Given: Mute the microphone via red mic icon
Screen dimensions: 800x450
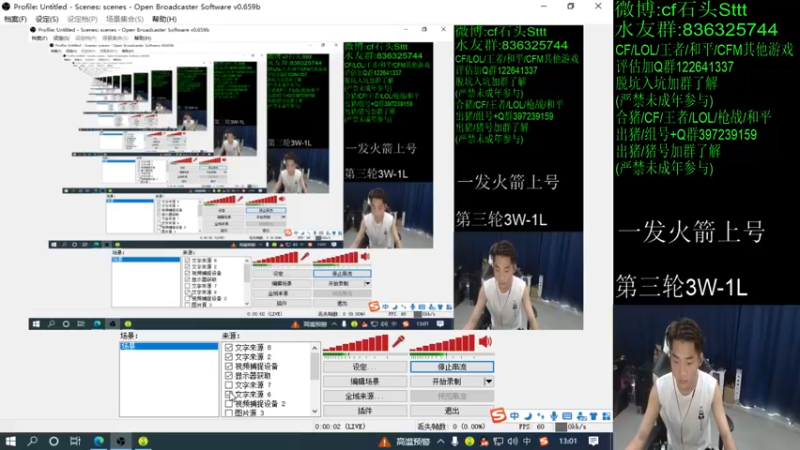Looking at the screenshot, I should point(398,341).
